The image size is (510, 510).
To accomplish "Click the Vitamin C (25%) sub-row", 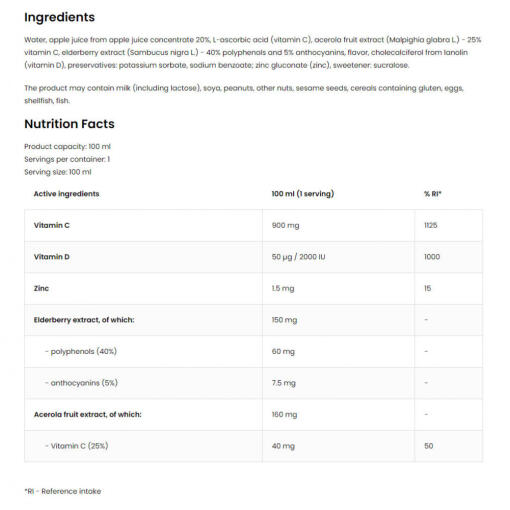I will click(x=253, y=446).
